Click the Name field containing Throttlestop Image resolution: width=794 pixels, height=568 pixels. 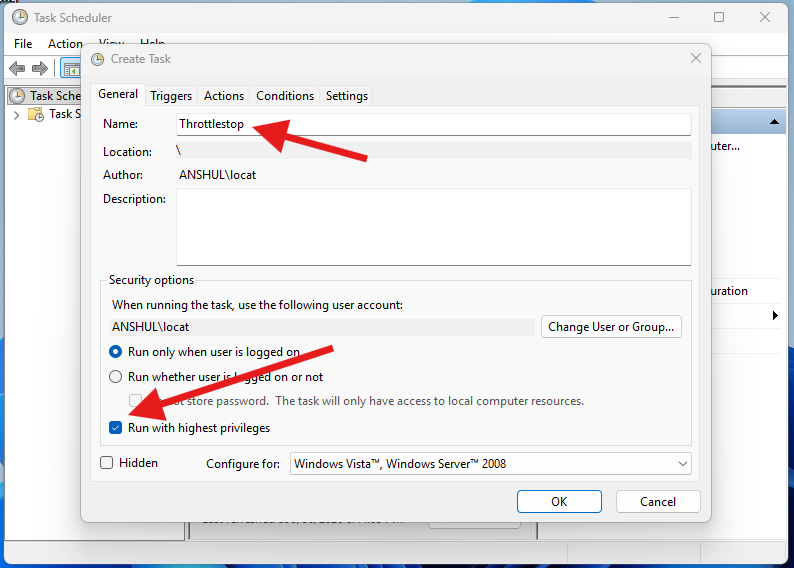434,125
